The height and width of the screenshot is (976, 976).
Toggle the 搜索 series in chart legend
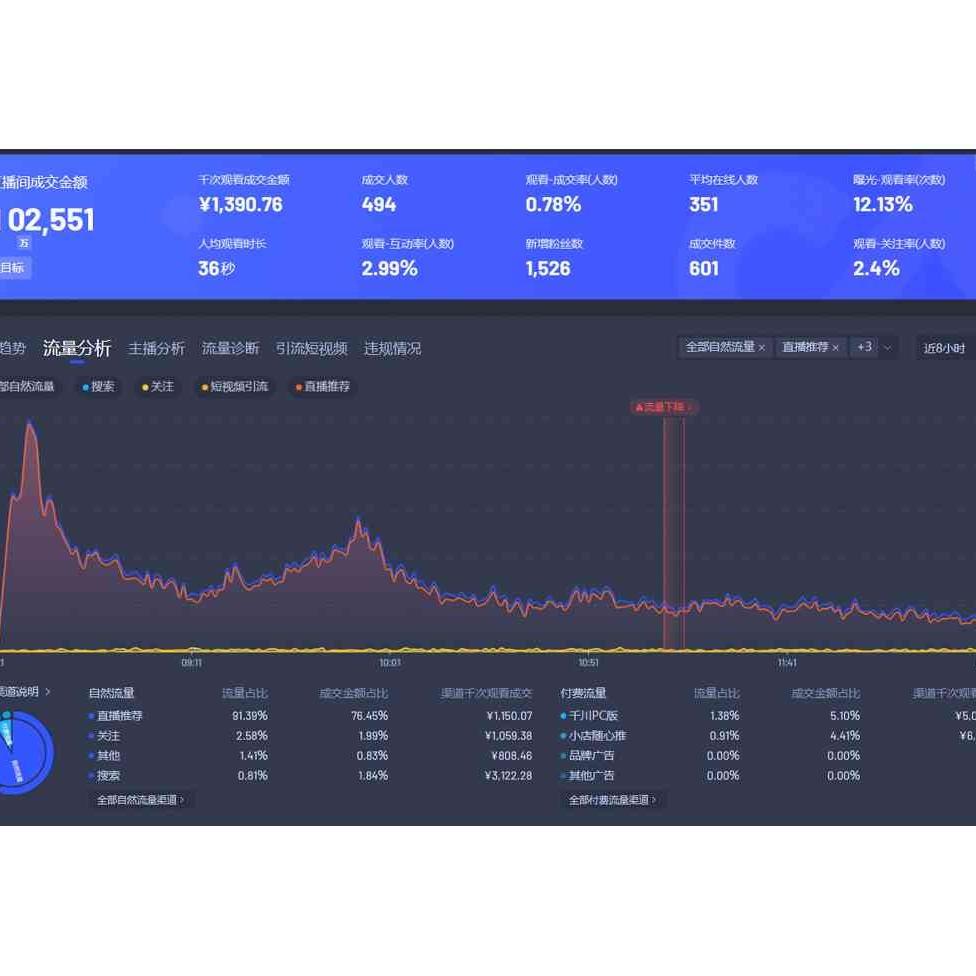pos(98,387)
